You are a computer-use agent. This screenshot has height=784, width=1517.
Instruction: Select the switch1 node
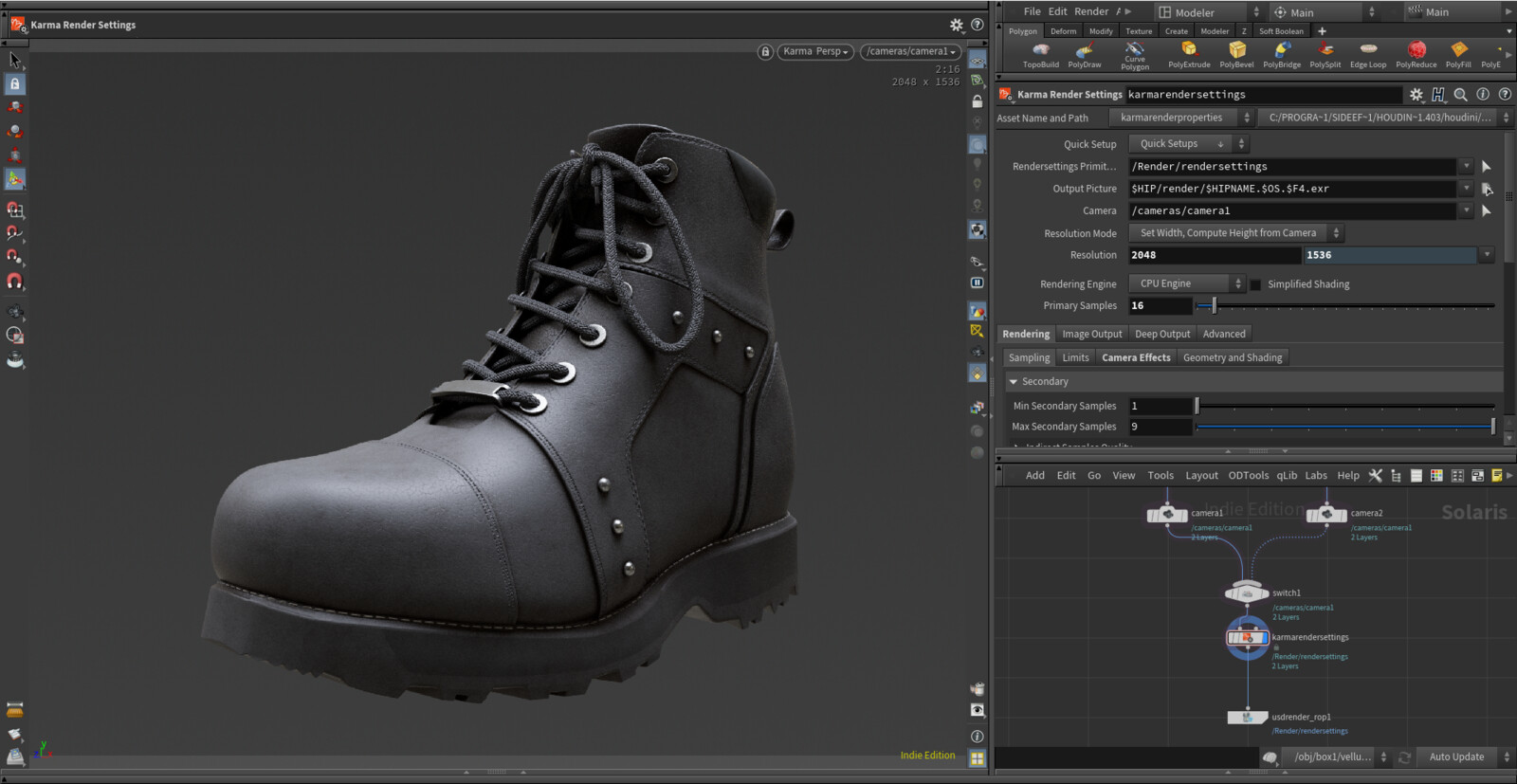(1247, 593)
